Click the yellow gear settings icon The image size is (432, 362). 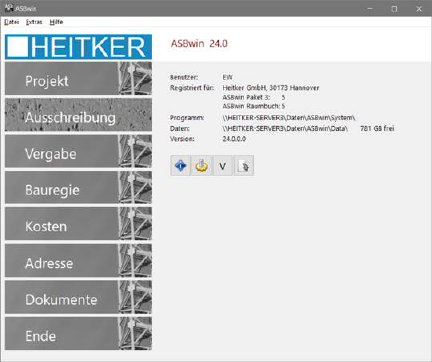tap(201, 165)
